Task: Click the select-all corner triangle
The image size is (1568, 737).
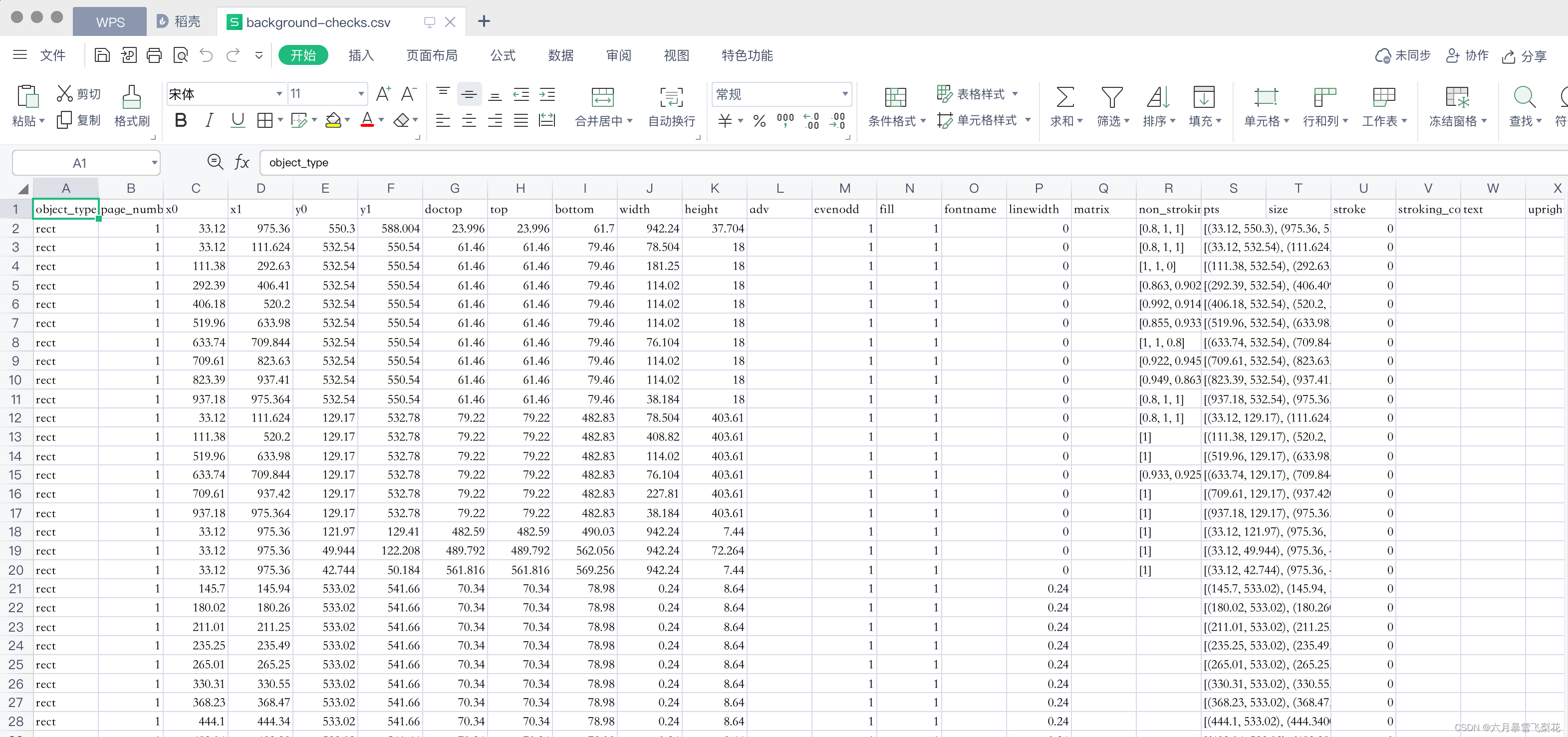Action: pyautogui.click(x=22, y=188)
